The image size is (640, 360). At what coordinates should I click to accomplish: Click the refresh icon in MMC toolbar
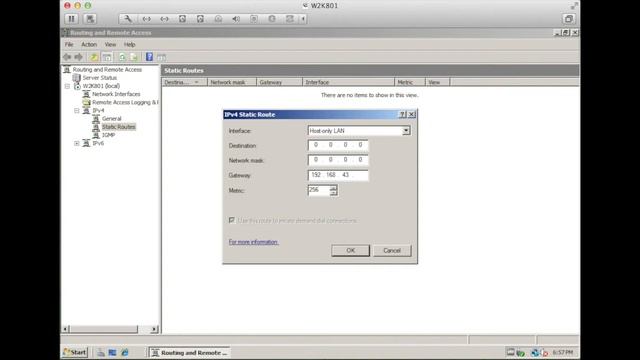(x=122, y=57)
